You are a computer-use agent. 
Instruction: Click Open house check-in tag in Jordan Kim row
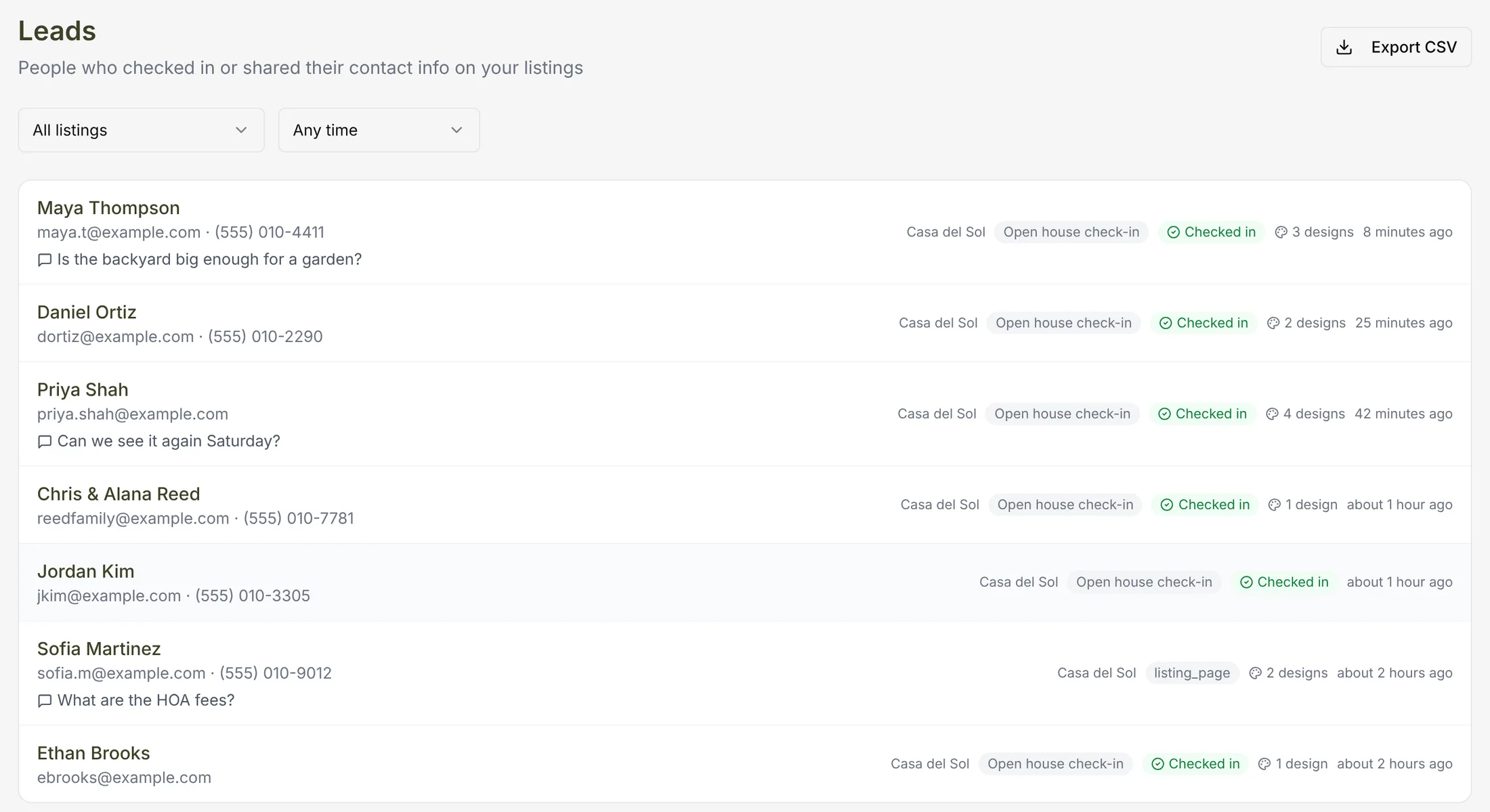pyautogui.click(x=1144, y=582)
